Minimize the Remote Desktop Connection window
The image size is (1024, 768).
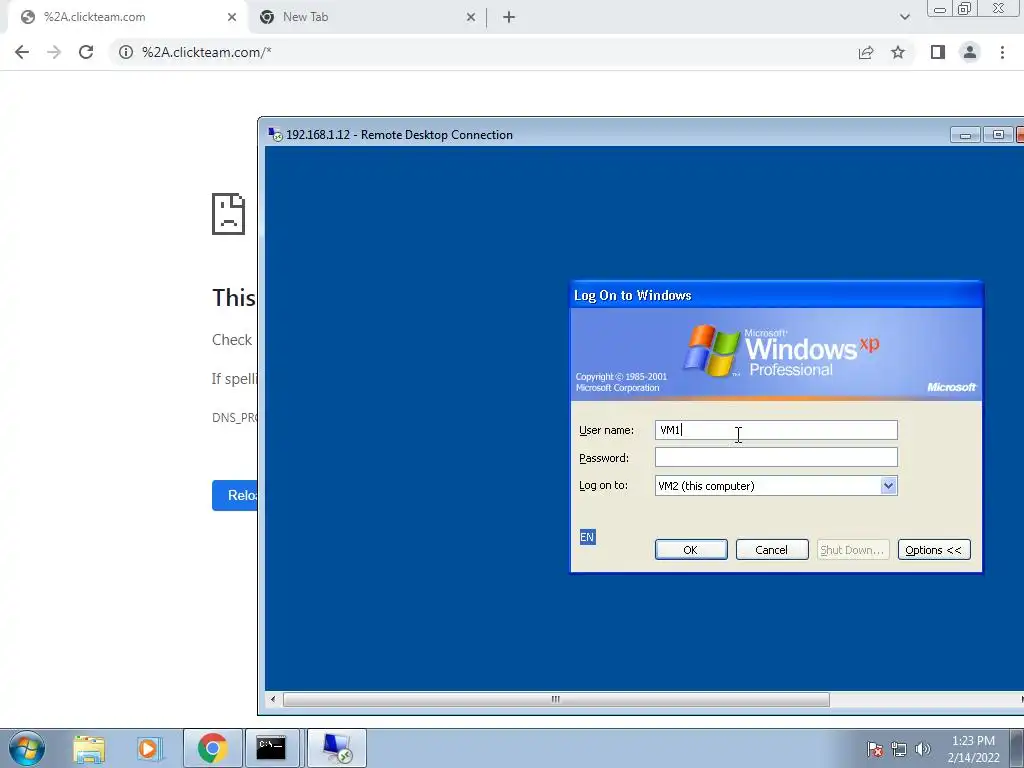pyautogui.click(x=965, y=135)
